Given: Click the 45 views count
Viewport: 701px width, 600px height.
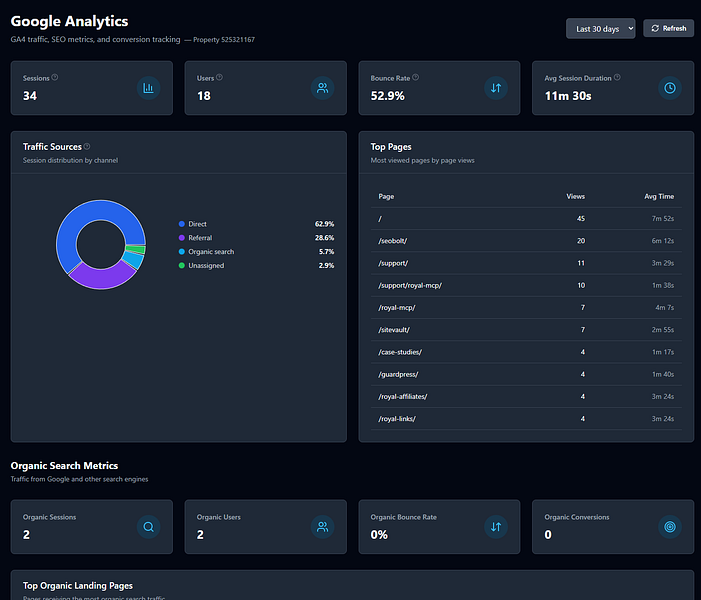Looking at the screenshot, I should click(581, 219).
